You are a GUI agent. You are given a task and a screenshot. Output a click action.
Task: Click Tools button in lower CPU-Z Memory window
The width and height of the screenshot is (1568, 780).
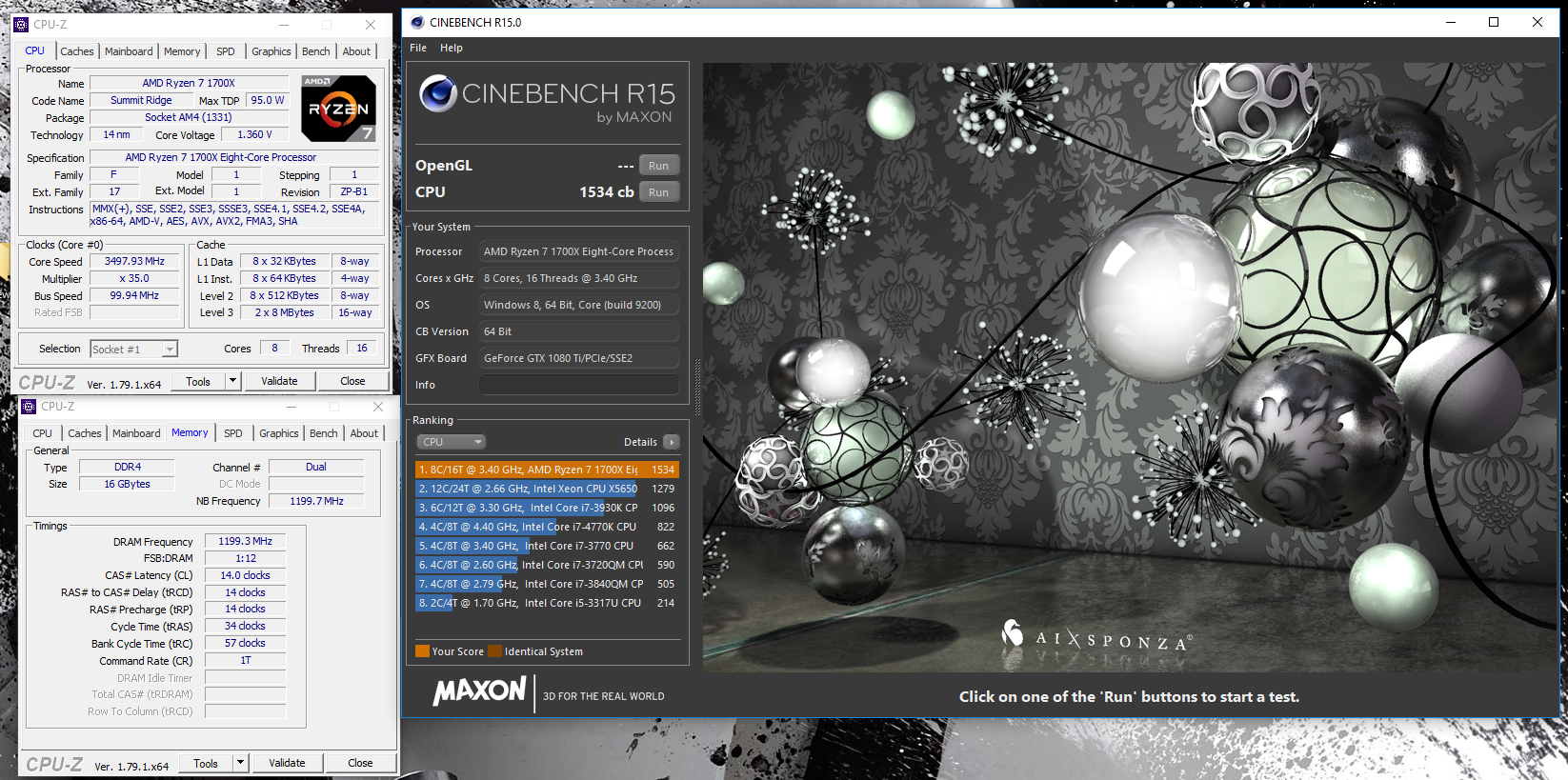(206, 763)
